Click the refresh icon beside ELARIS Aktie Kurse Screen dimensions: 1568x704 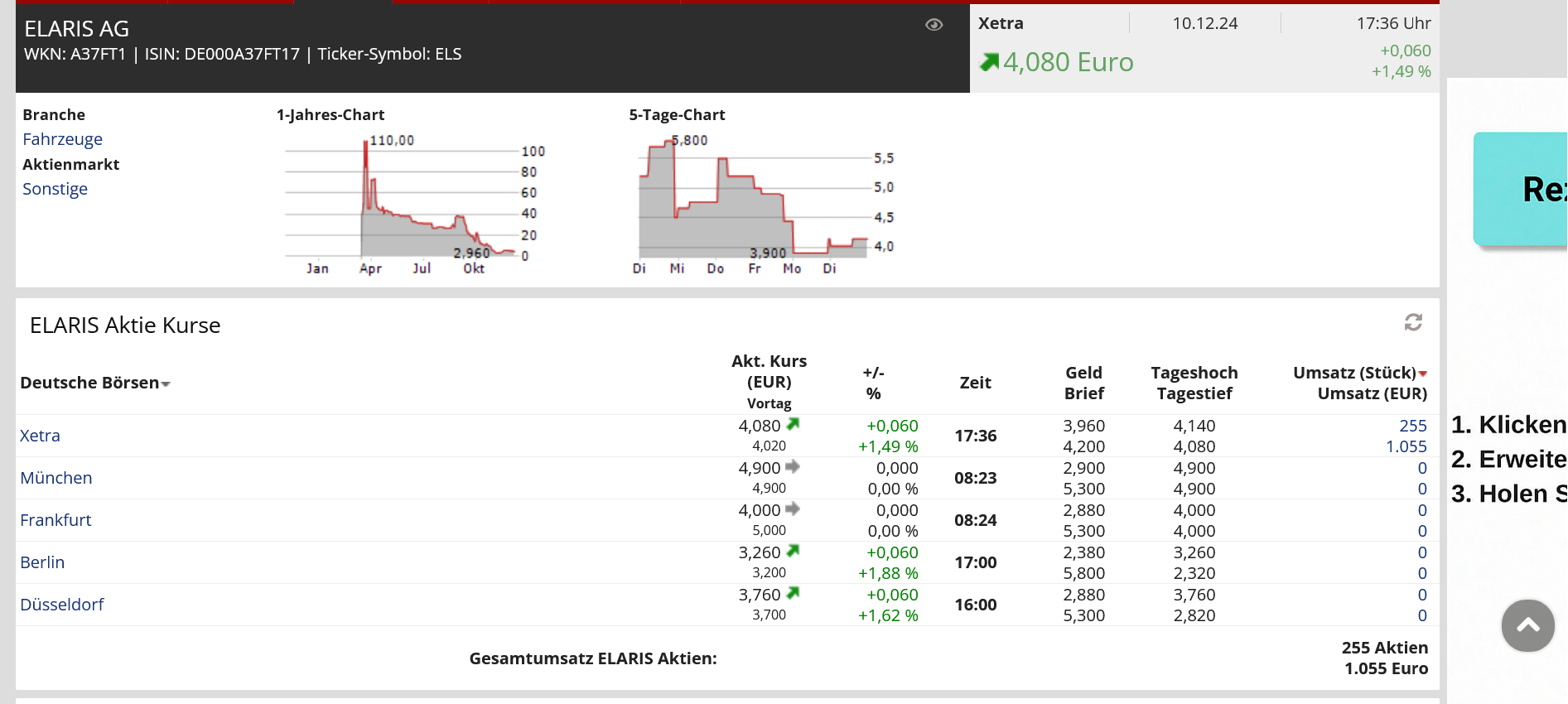click(x=1413, y=322)
